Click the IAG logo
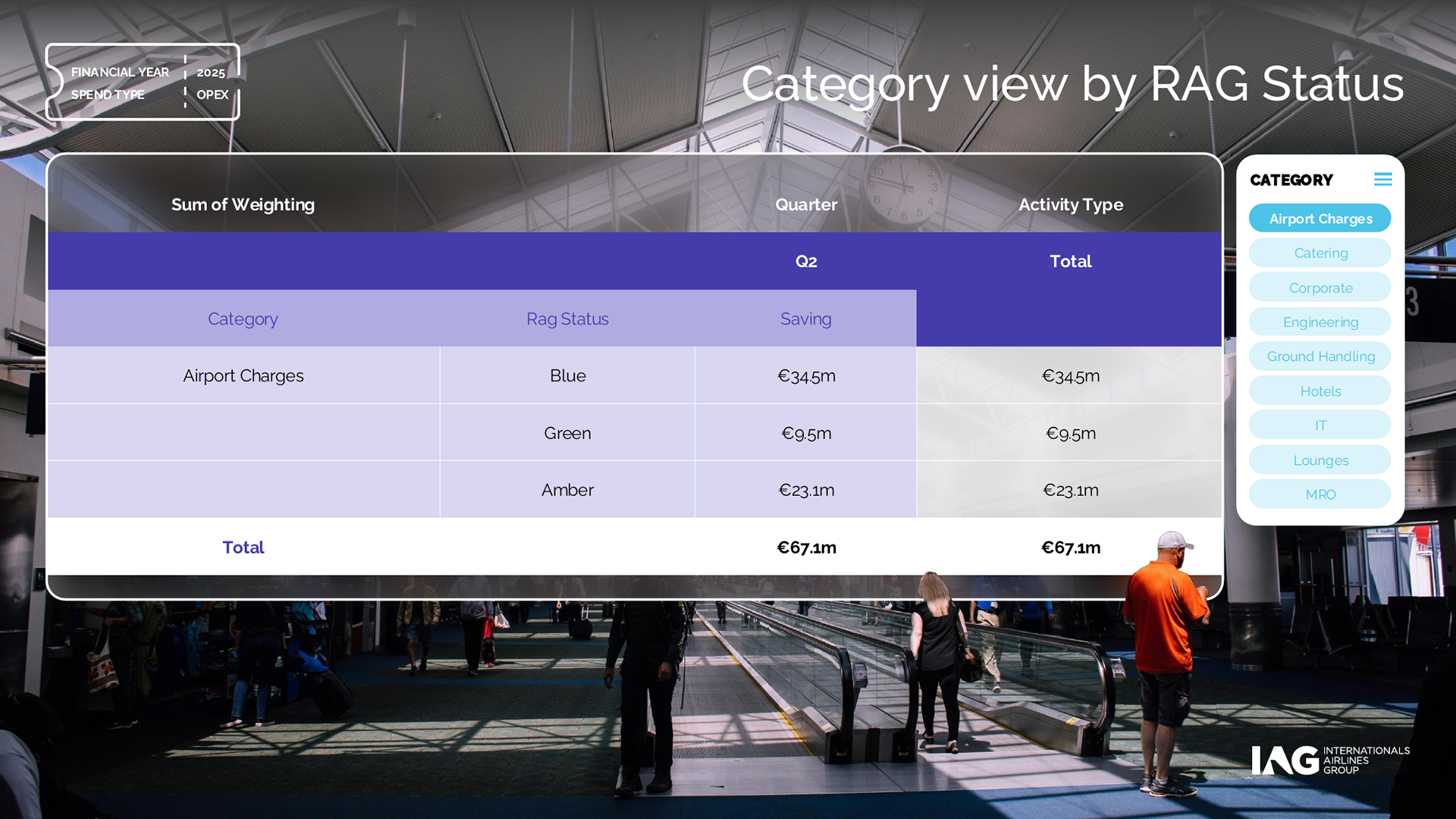 point(1329,760)
